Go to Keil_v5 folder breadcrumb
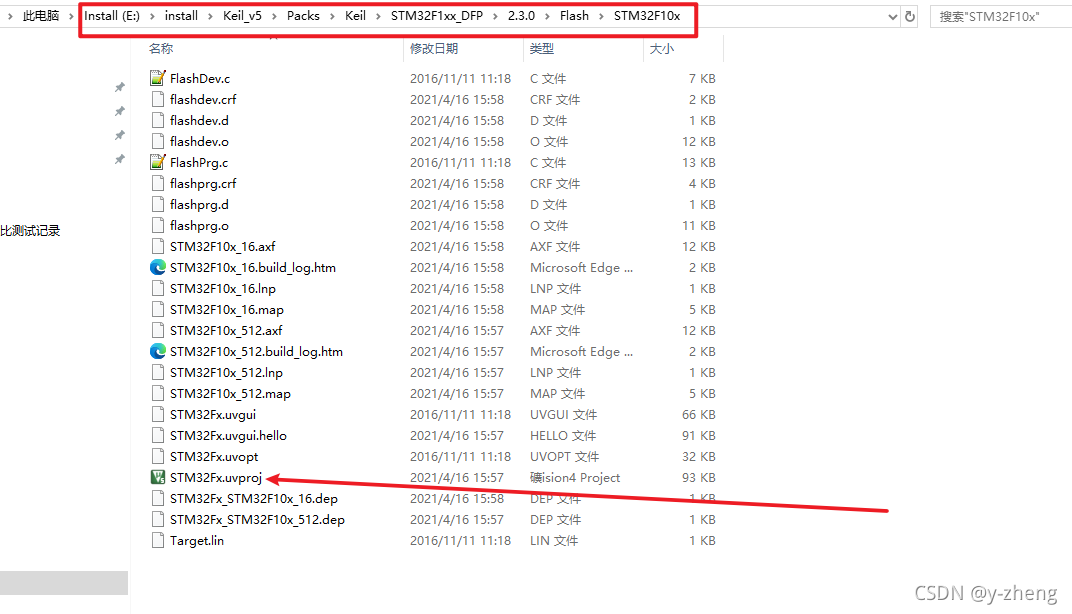Viewport: 1072px width, 614px height. coord(242,16)
